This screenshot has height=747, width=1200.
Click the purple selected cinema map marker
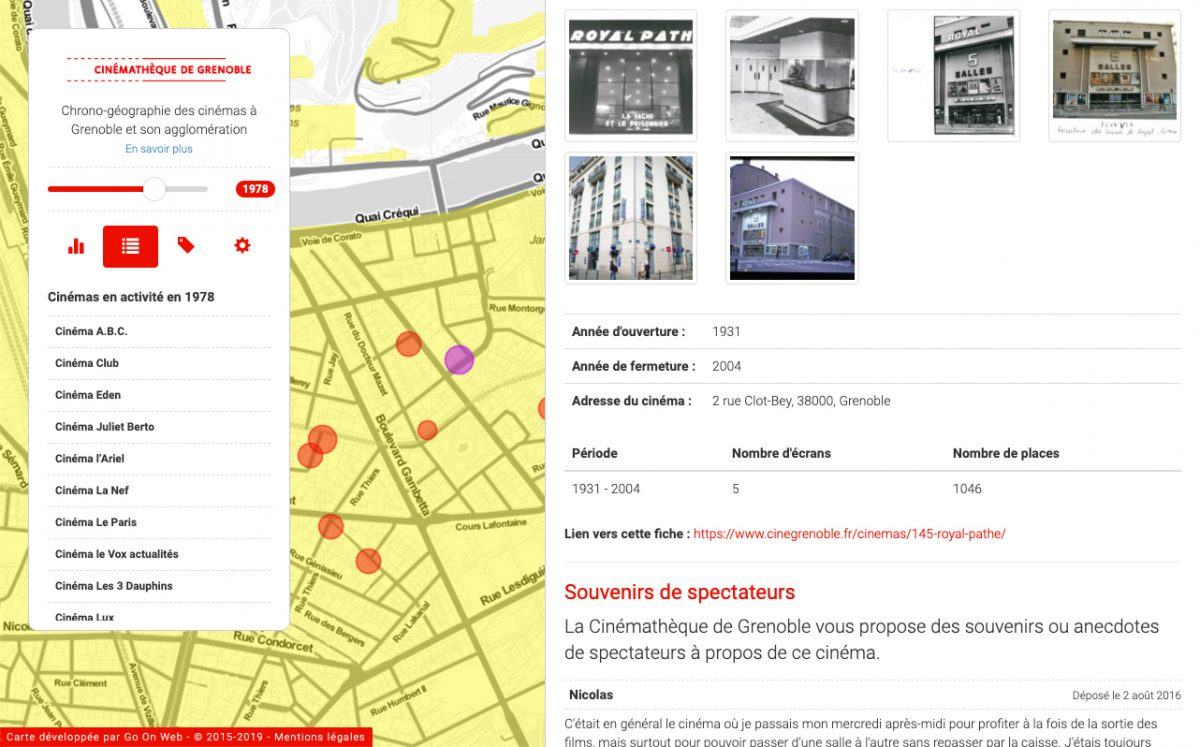pyautogui.click(x=459, y=360)
